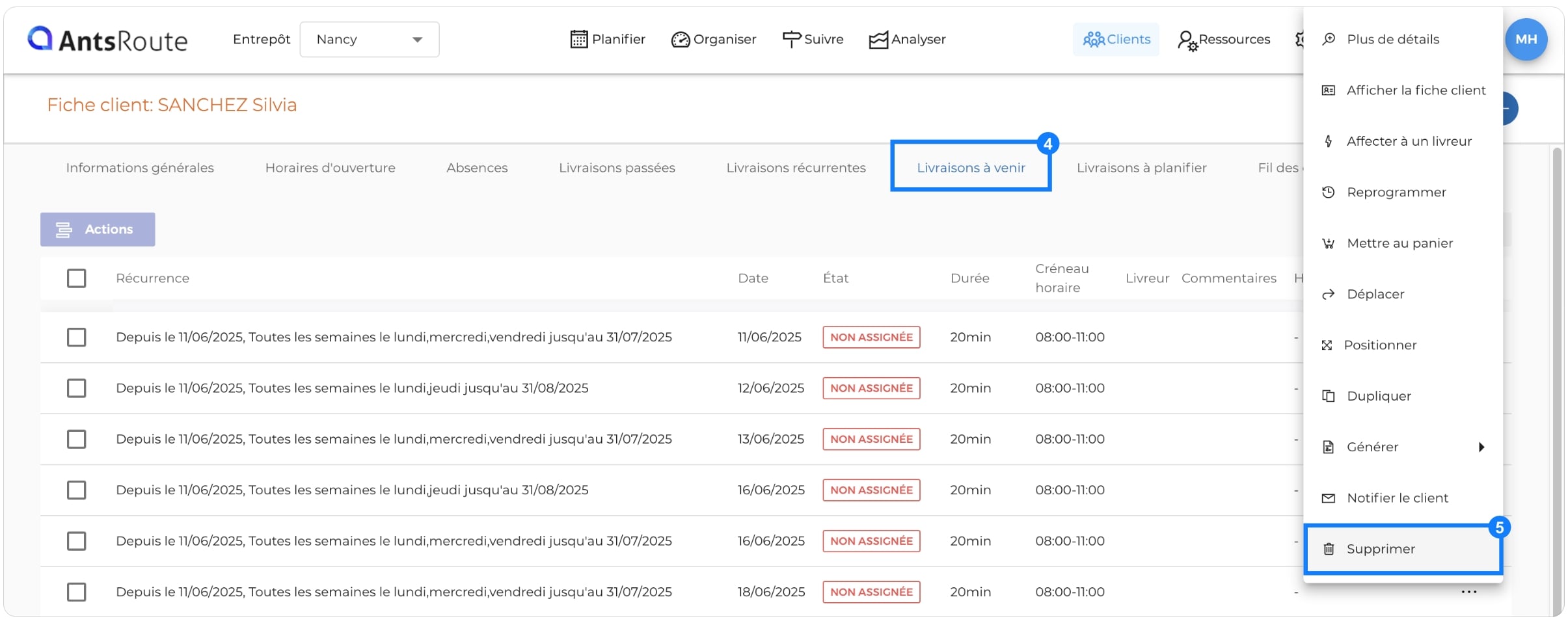1568x623 pixels.
Task: Select the Livraisons à venir tab
Action: coord(971,168)
